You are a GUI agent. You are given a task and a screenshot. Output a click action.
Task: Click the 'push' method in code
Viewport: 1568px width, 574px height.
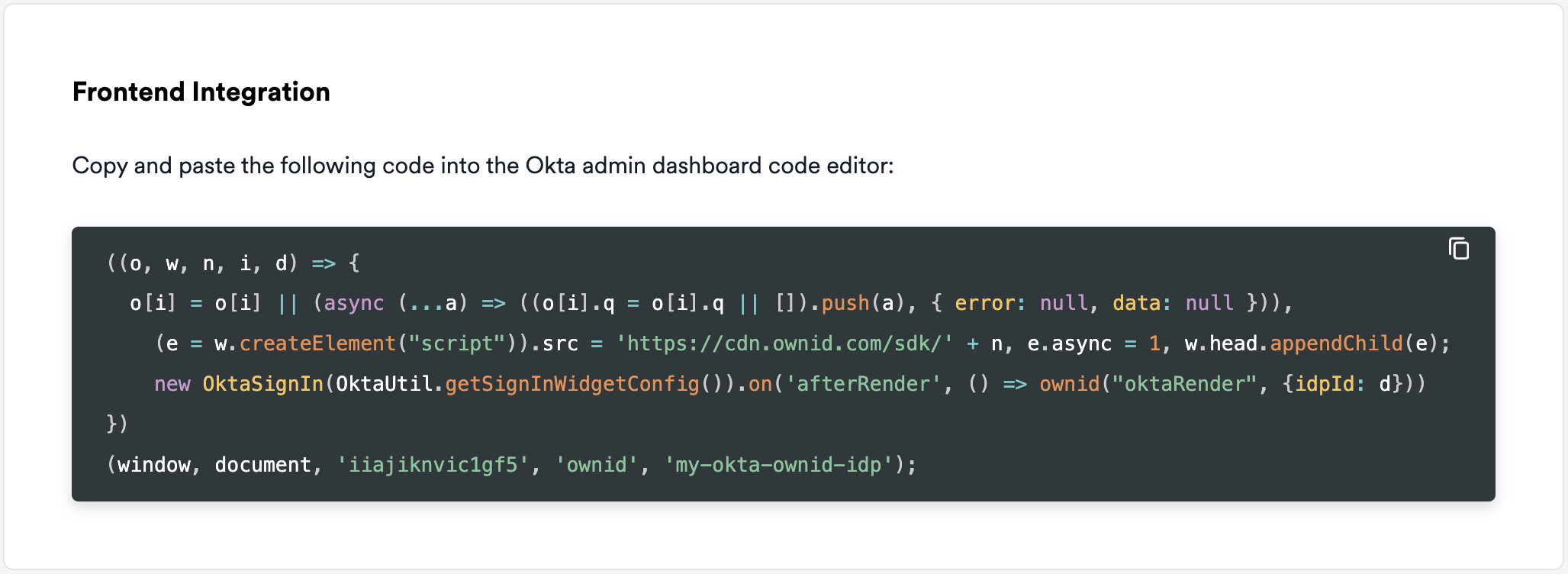coord(845,303)
